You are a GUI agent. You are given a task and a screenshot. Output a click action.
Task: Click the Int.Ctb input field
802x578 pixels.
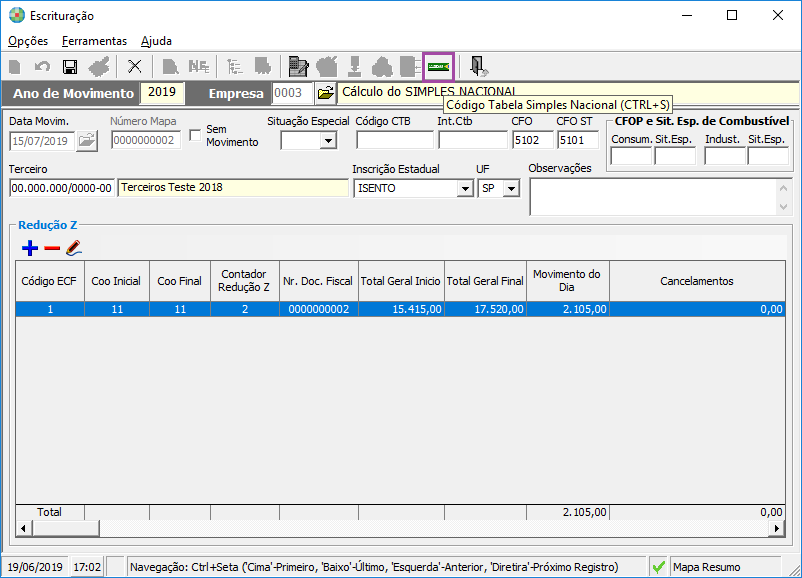coord(473,140)
